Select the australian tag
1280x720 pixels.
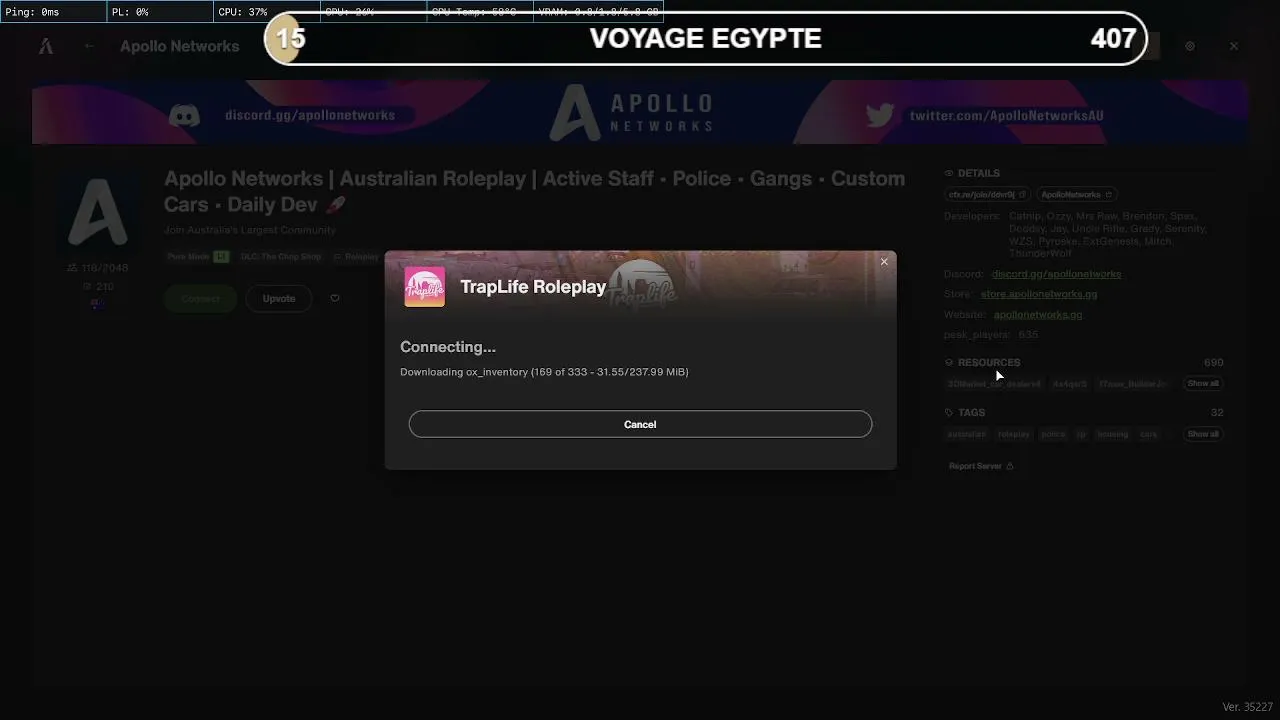point(967,434)
